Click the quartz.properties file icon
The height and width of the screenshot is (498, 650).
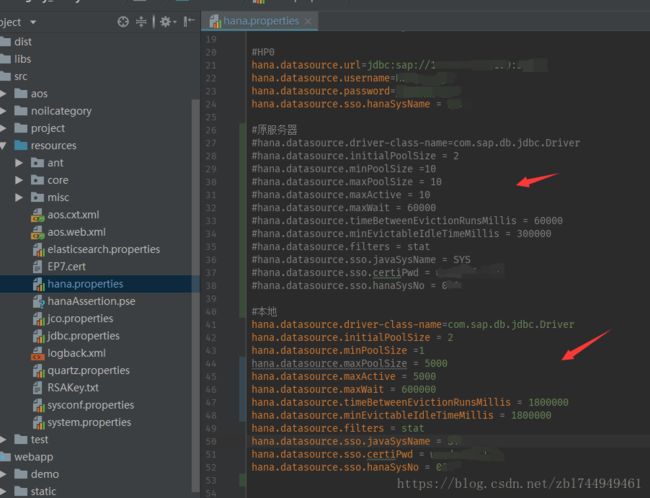pyautogui.click(x=38, y=371)
